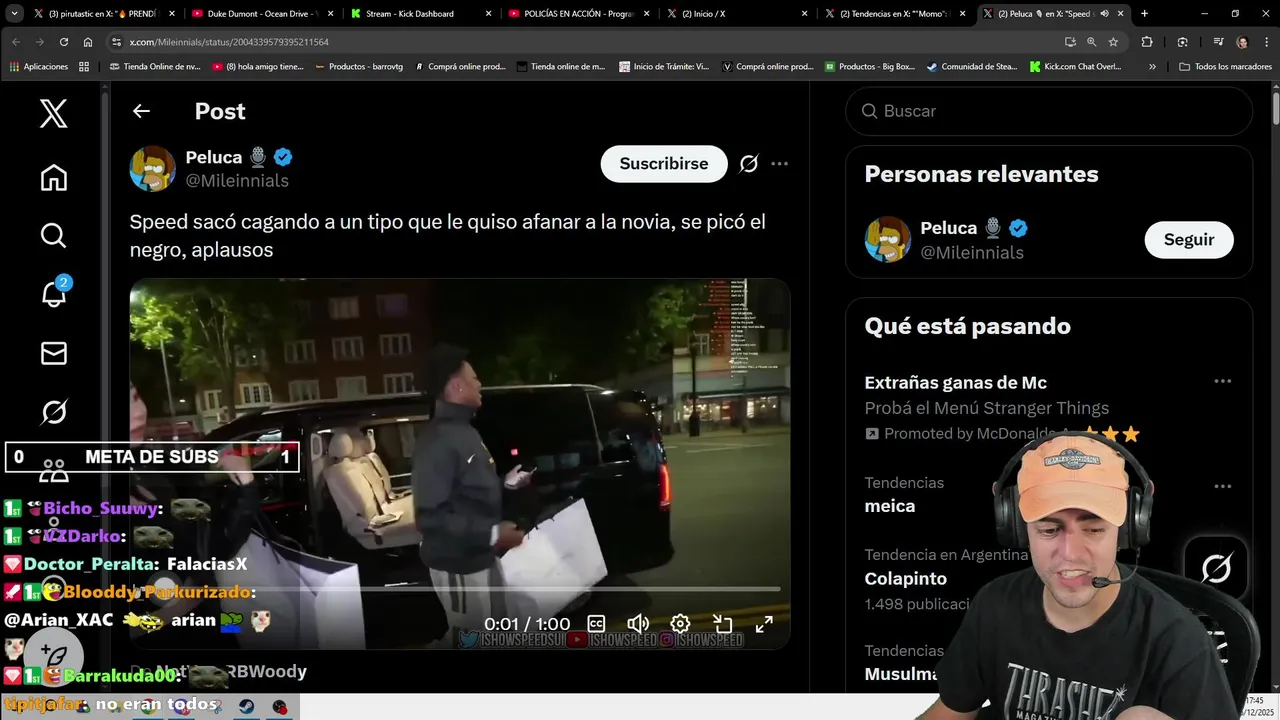1280x720 pixels.
Task: Open Grok icon in X left sidebar
Action: pyautogui.click(x=54, y=412)
